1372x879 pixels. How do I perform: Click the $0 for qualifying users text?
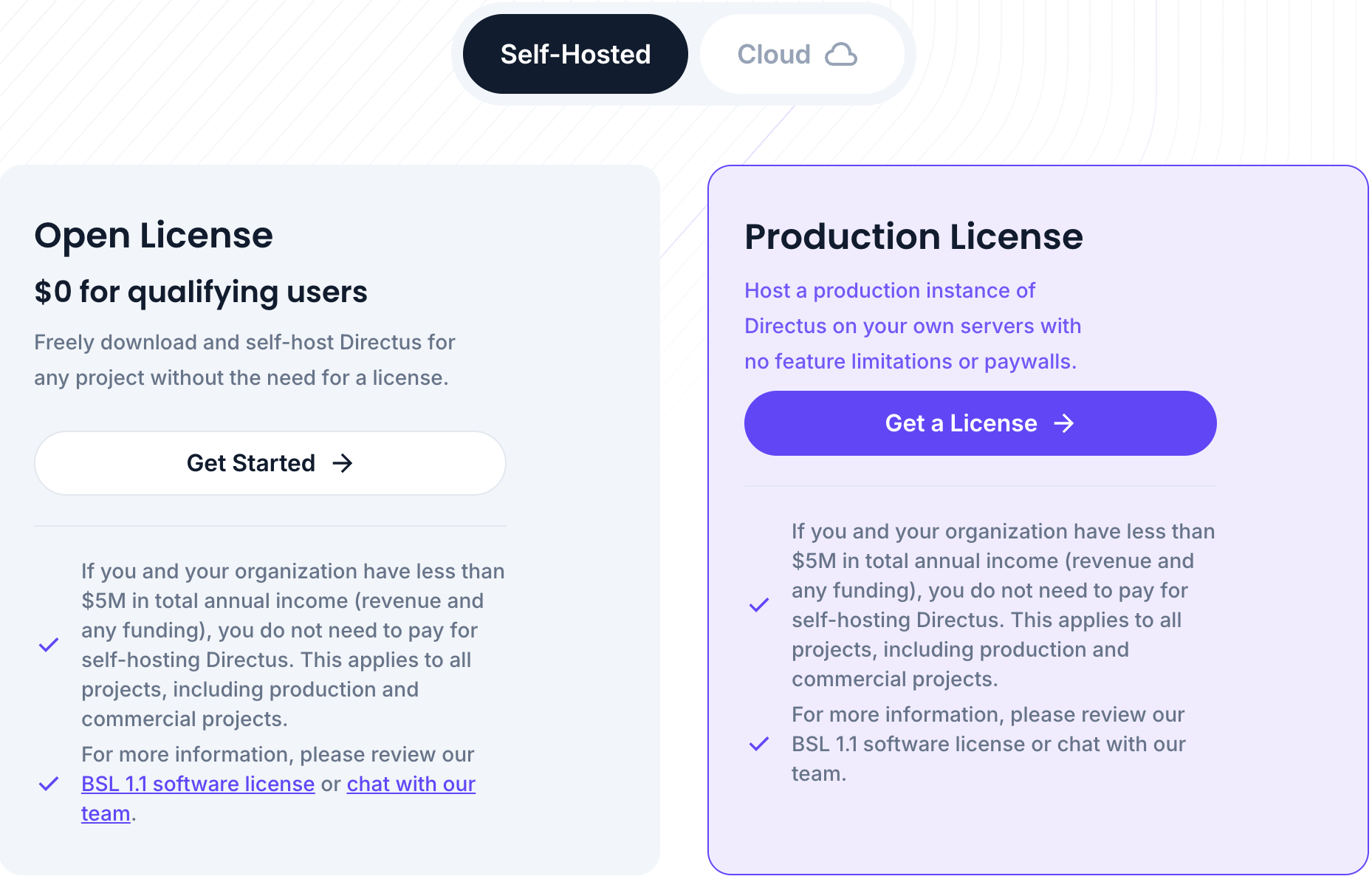(201, 292)
